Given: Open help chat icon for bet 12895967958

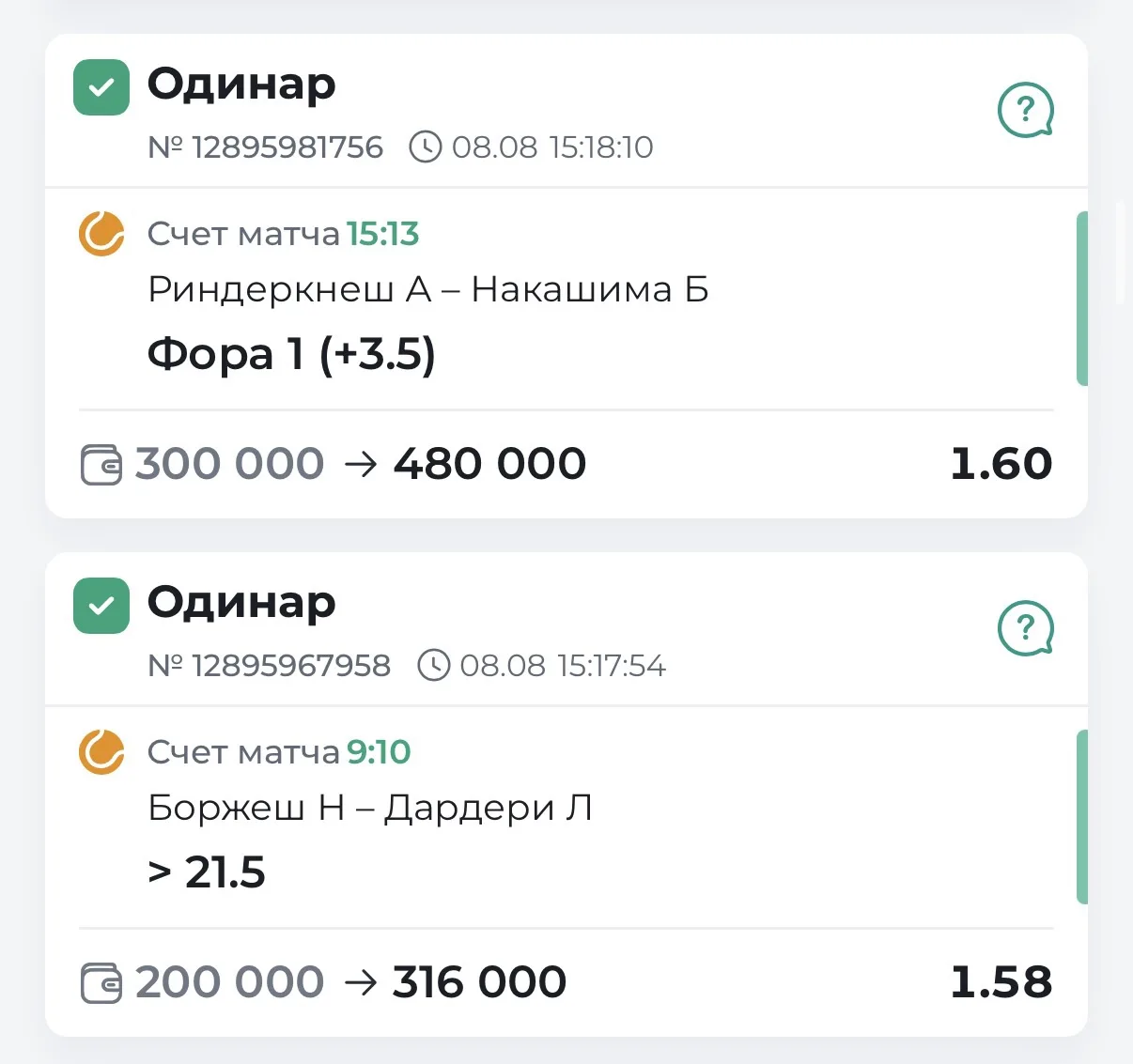Looking at the screenshot, I should pos(1025,628).
